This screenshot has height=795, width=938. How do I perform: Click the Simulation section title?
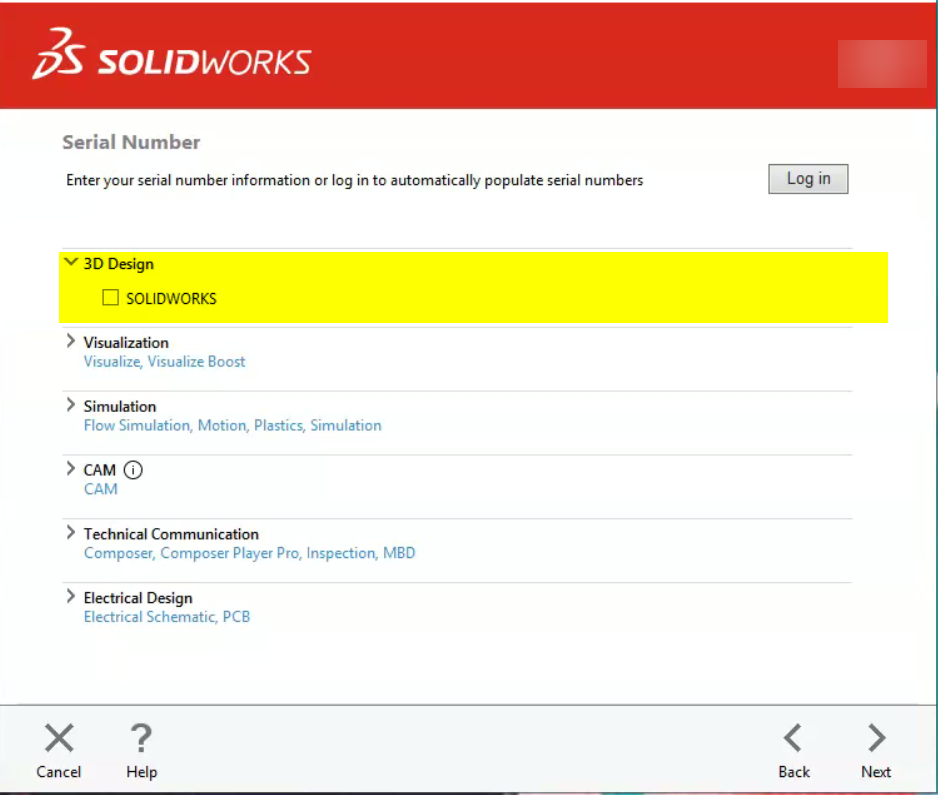tap(120, 407)
